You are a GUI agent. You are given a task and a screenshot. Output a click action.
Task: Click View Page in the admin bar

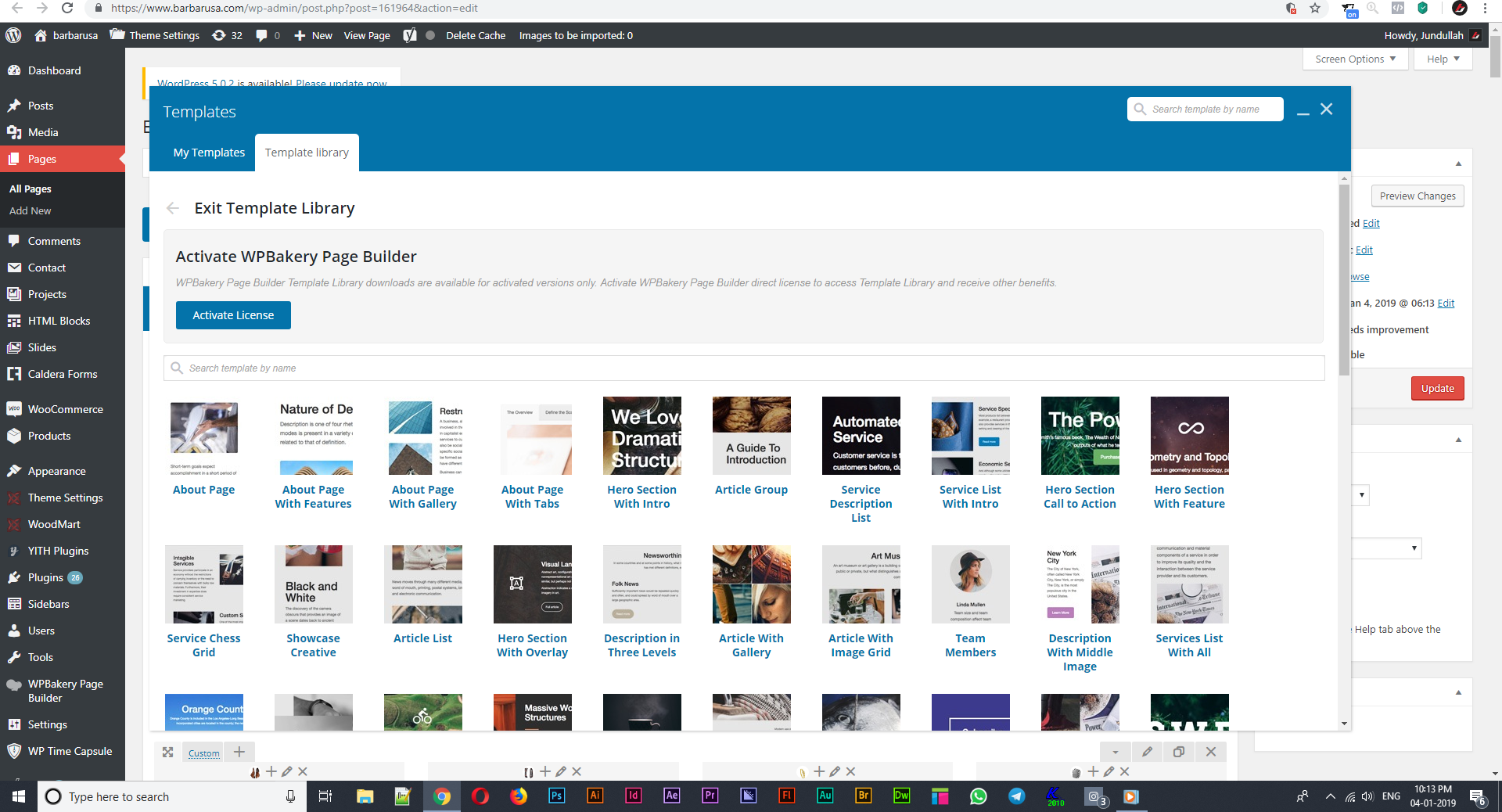(367, 35)
